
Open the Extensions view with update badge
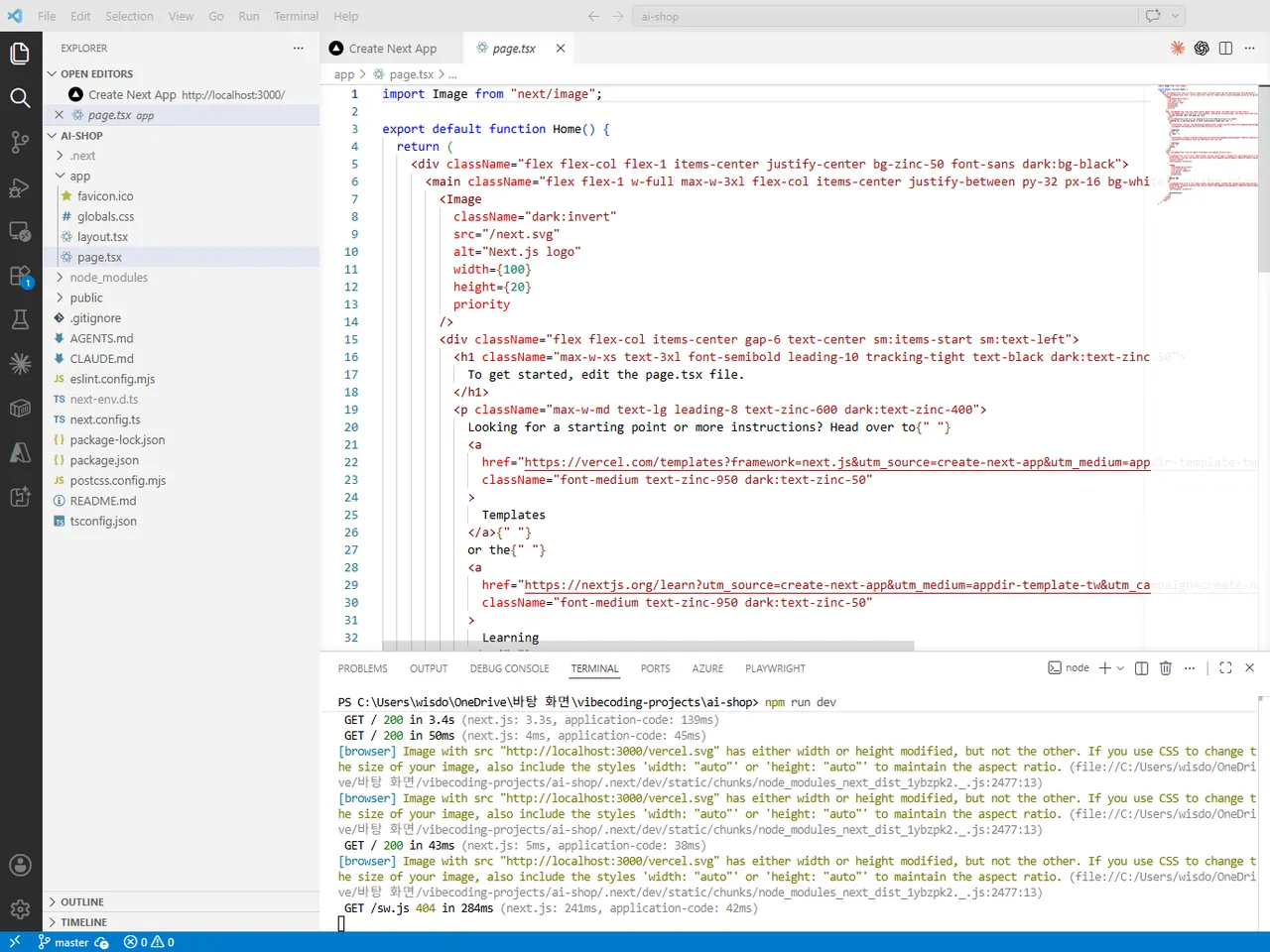pos(20,277)
